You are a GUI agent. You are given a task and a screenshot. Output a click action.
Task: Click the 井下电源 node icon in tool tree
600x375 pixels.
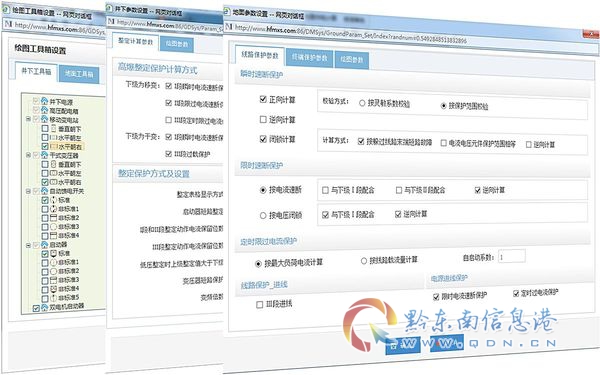(x=44, y=101)
